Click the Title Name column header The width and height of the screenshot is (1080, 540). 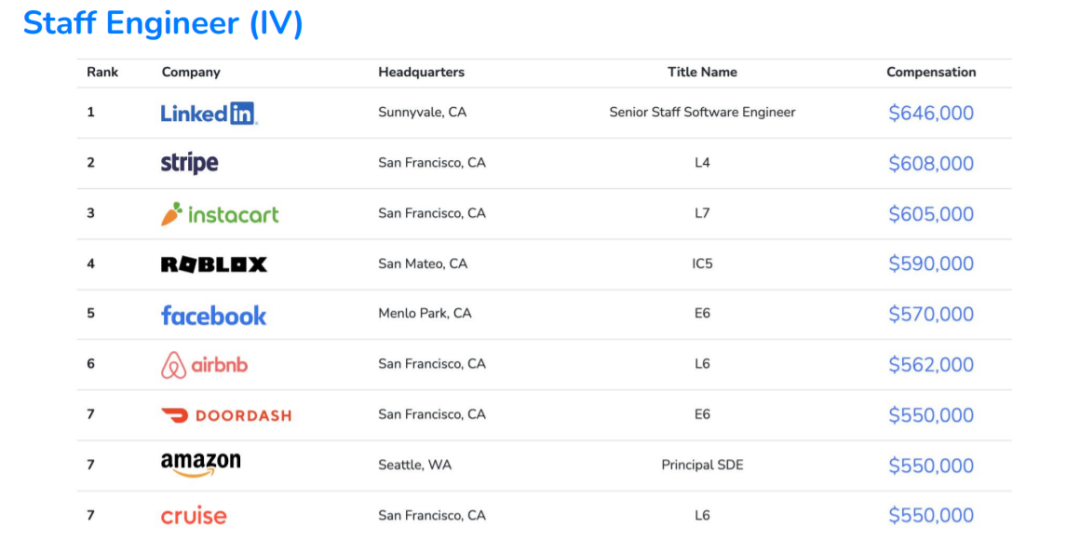point(702,72)
